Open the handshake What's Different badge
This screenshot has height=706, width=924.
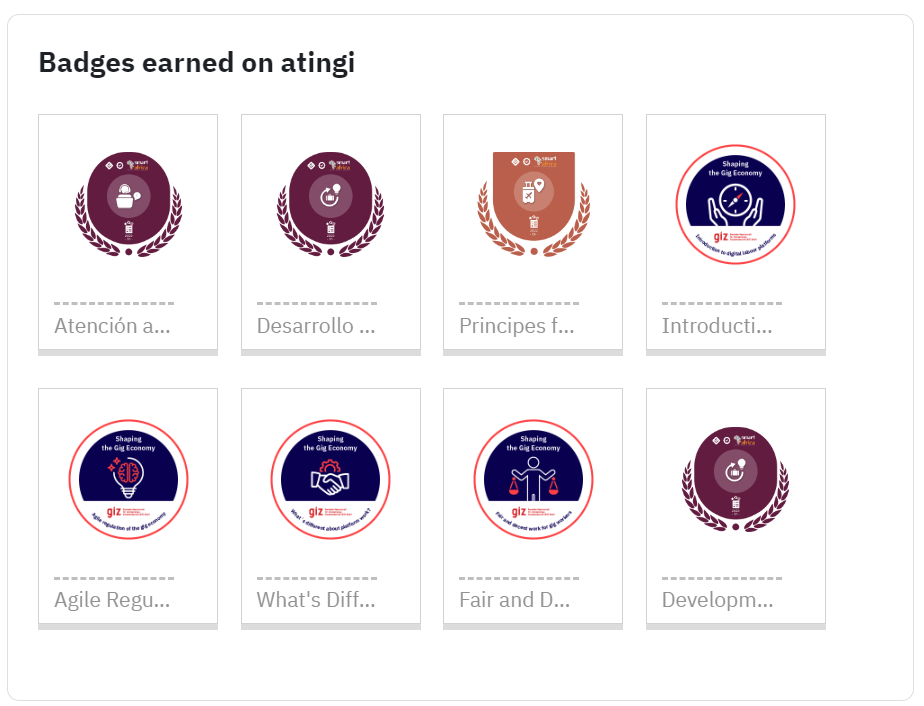[x=331, y=479]
